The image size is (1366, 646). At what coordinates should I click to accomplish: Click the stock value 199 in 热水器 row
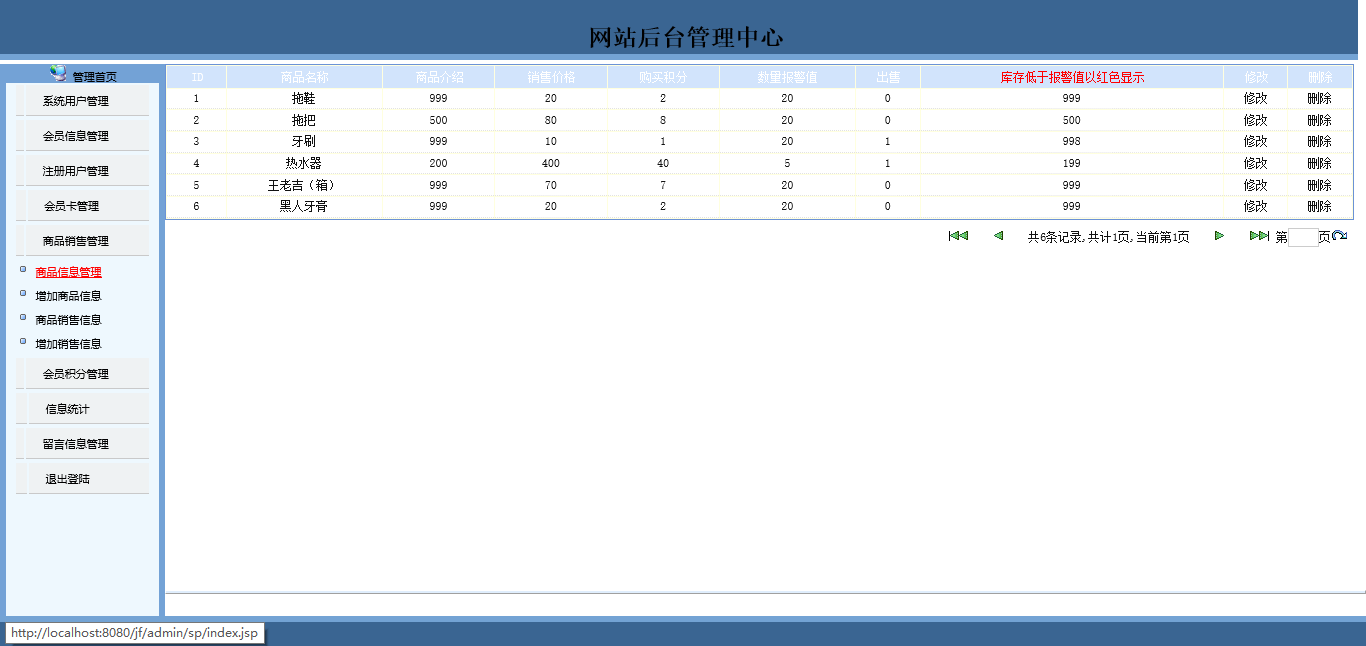[1071, 163]
